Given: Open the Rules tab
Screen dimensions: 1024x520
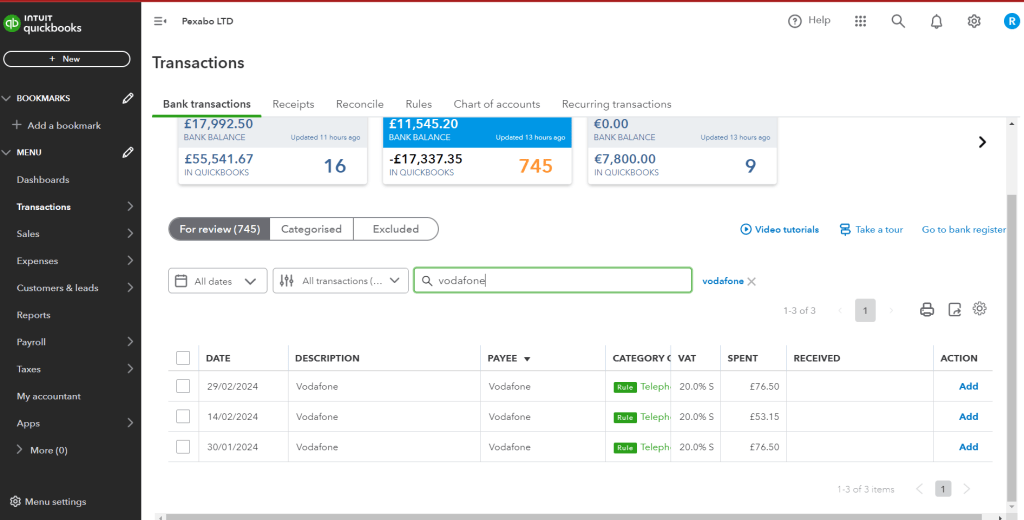Looking at the screenshot, I should pos(419,104).
